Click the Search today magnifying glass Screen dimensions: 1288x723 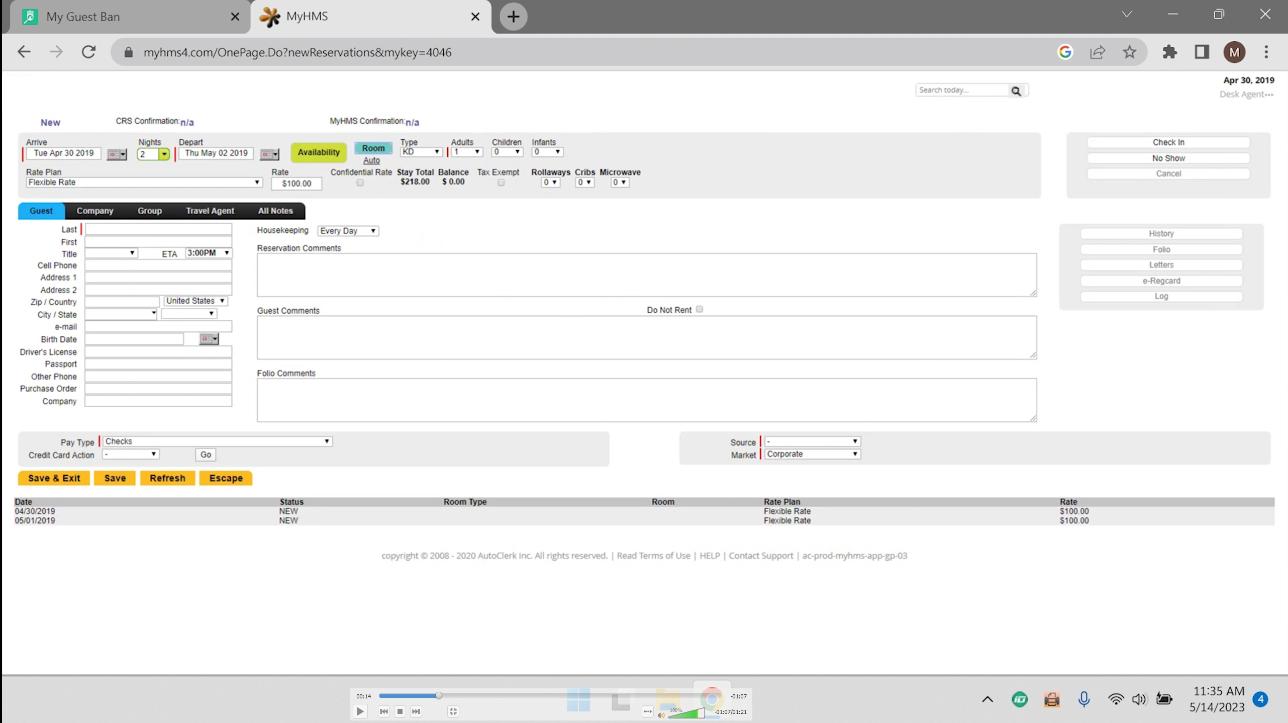point(1016,90)
